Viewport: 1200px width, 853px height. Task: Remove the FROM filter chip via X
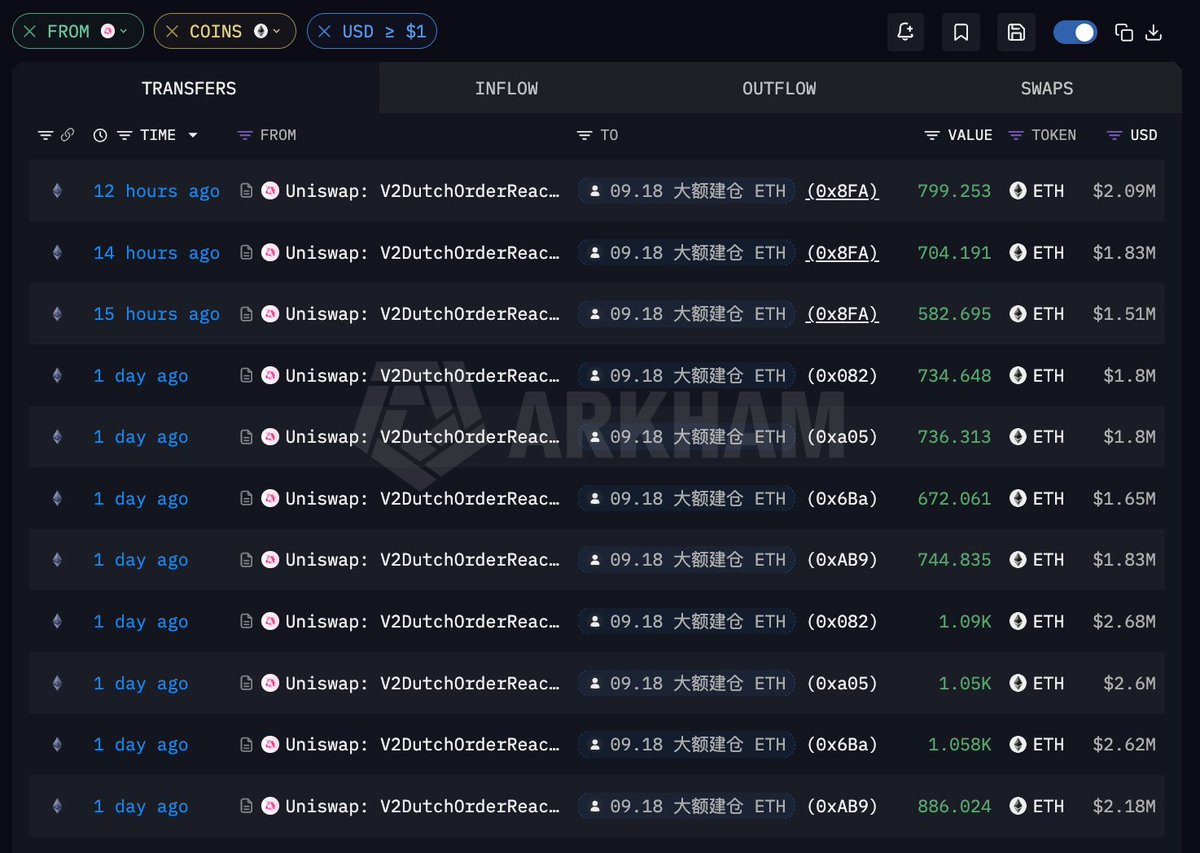tap(30, 32)
